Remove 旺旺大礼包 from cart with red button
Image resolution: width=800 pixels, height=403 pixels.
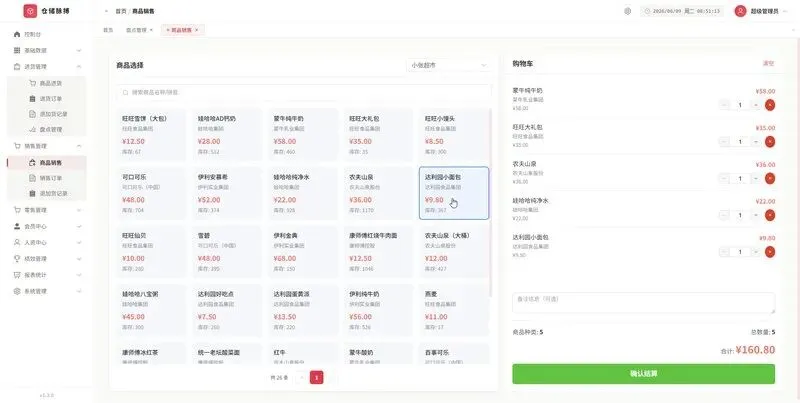pyautogui.click(x=770, y=142)
